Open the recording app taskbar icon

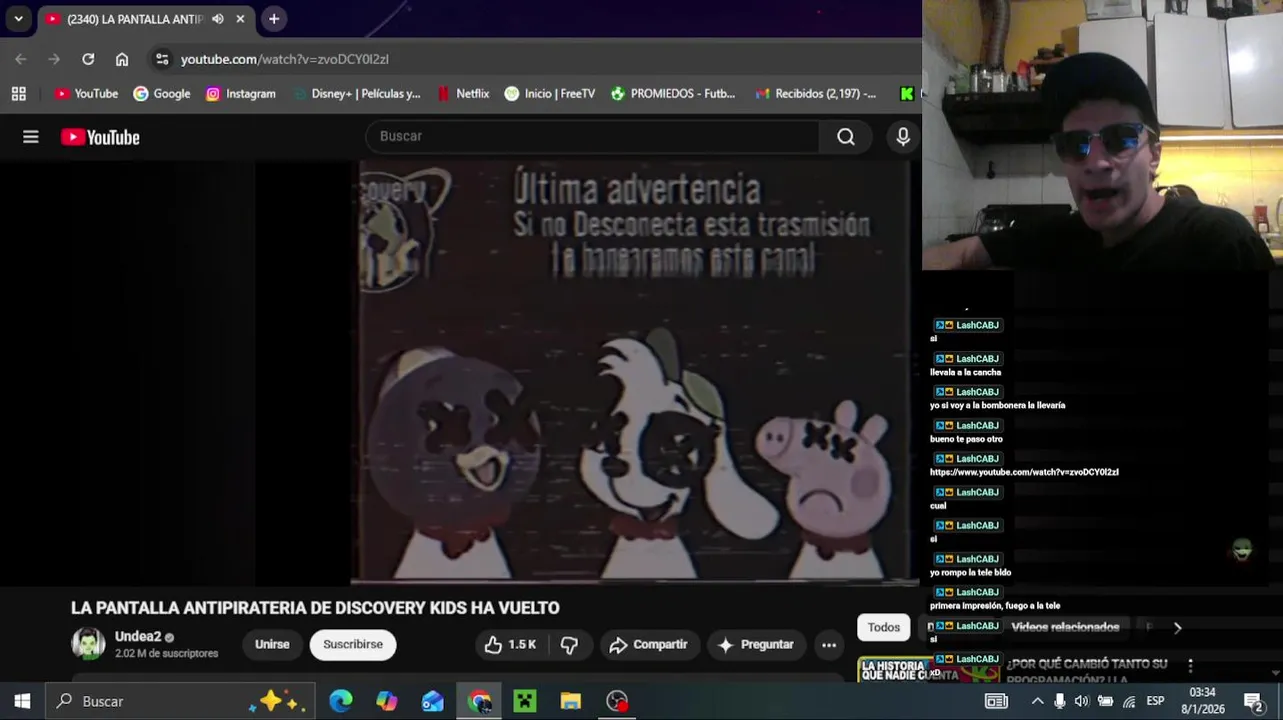click(x=617, y=701)
